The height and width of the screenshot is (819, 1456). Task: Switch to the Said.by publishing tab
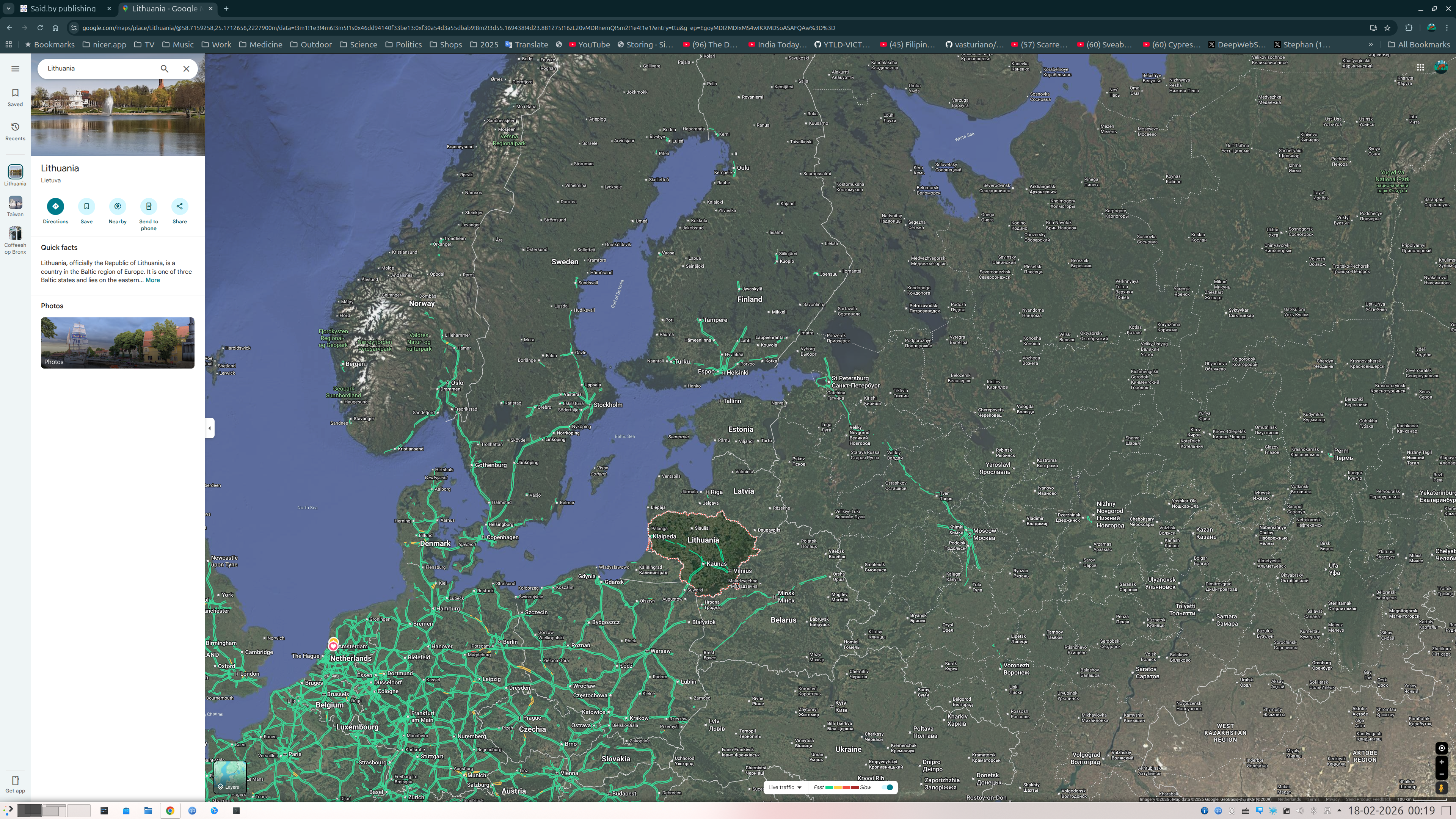coord(63,8)
